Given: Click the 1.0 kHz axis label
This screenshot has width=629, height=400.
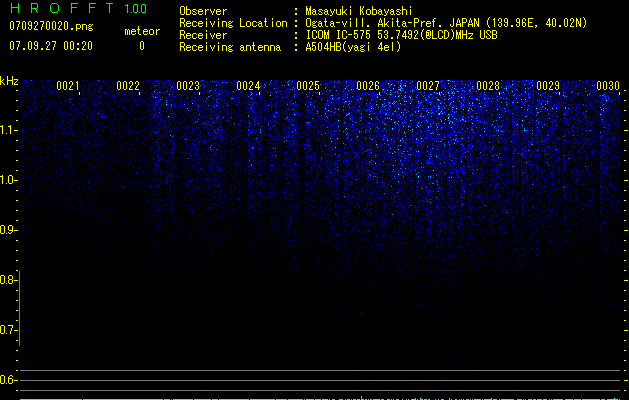Looking at the screenshot, I should click(7, 180).
